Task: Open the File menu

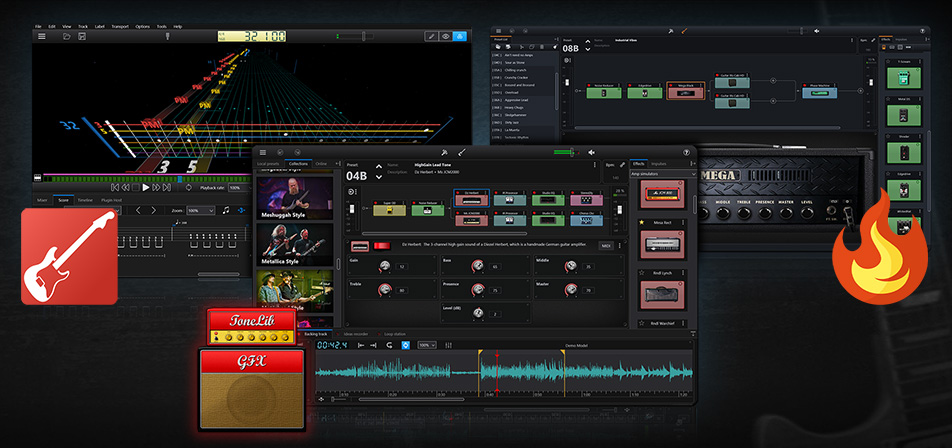Action: coord(38,27)
